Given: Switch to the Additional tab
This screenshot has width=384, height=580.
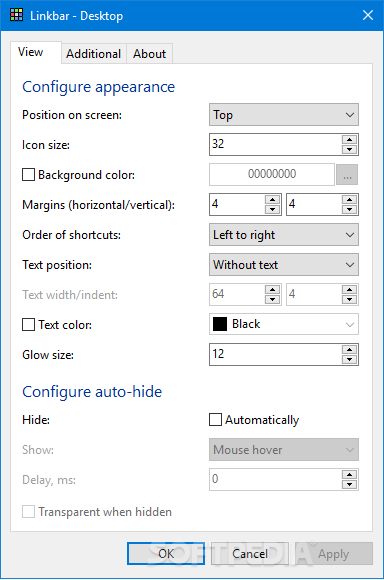Looking at the screenshot, I should click(x=94, y=54).
